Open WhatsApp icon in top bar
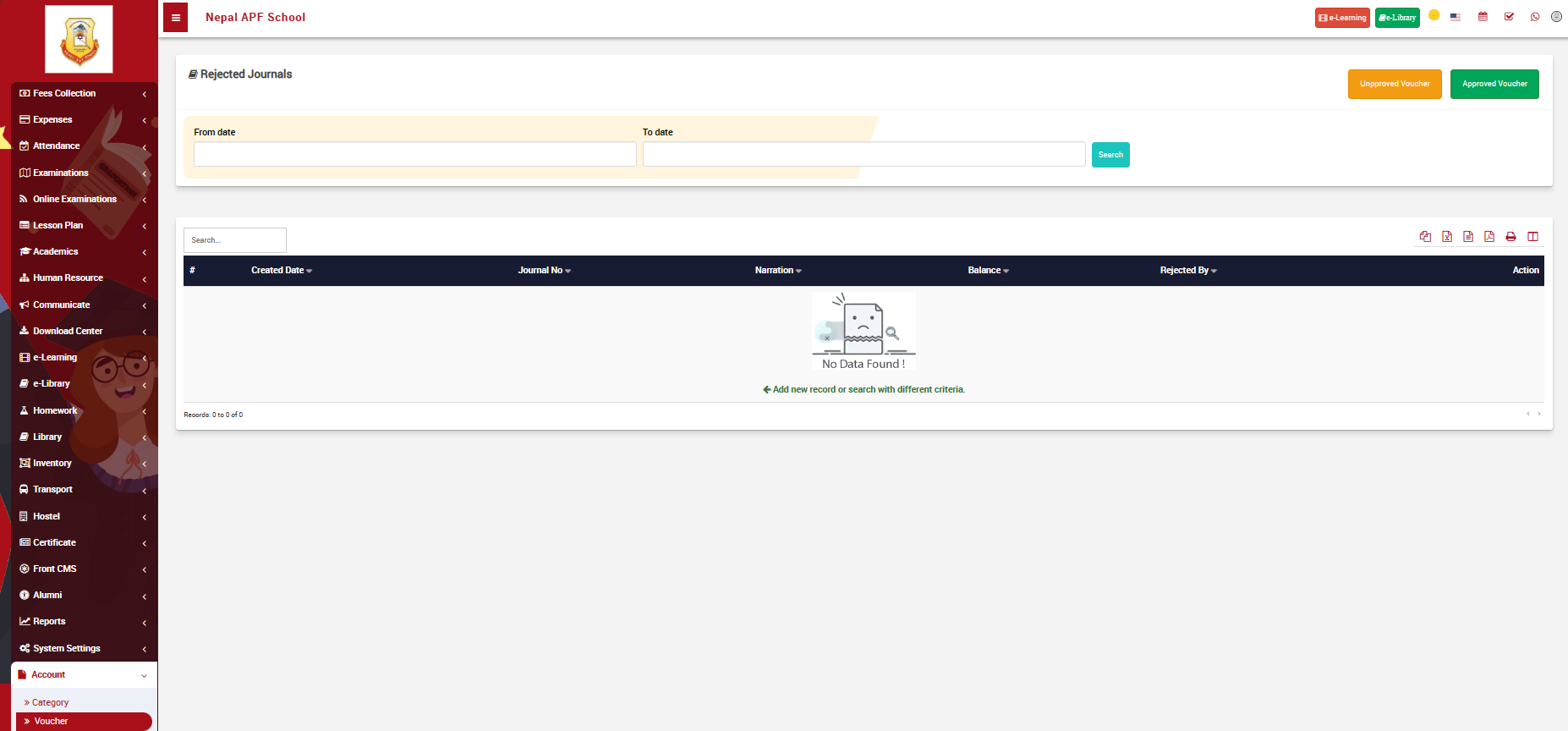This screenshot has height=731, width=1568. click(1535, 17)
